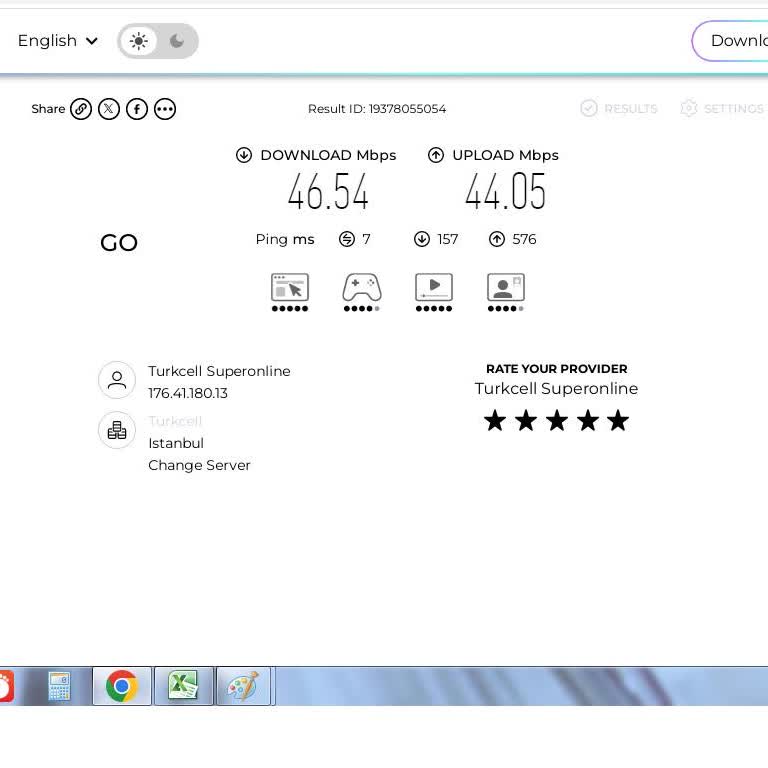This screenshot has height=768, width=768.
Task: Click the upload speed value 44.05
Action: click(505, 192)
